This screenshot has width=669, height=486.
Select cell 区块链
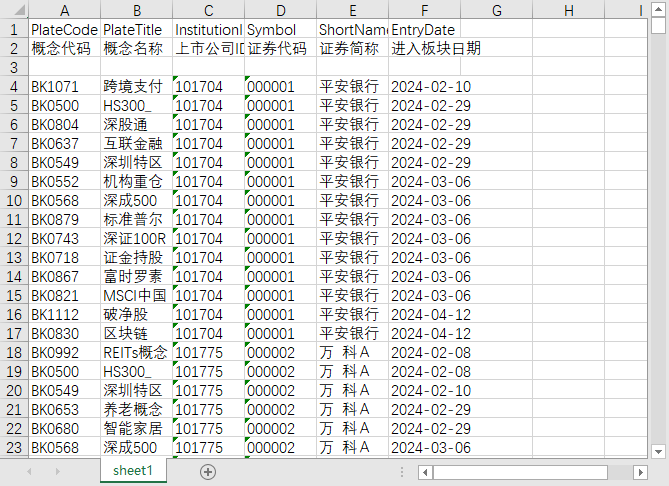coord(137,333)
